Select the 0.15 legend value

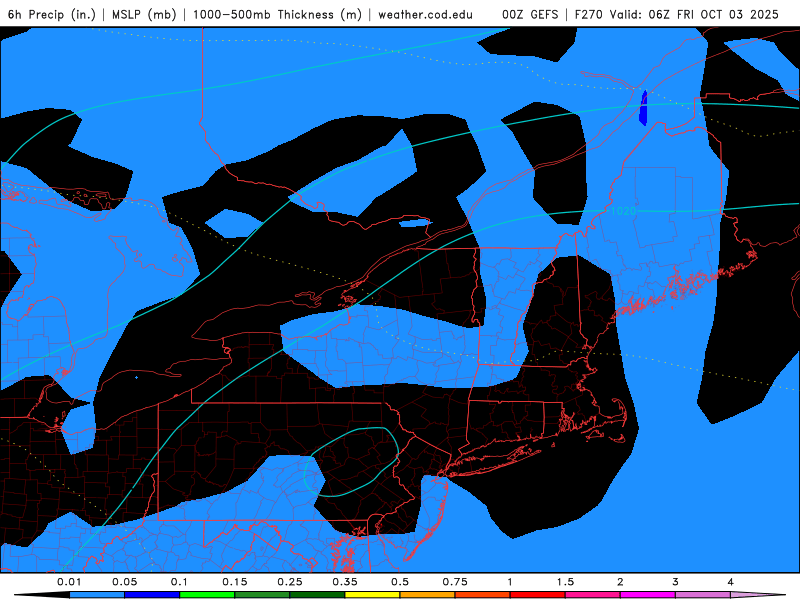(235, 582)
